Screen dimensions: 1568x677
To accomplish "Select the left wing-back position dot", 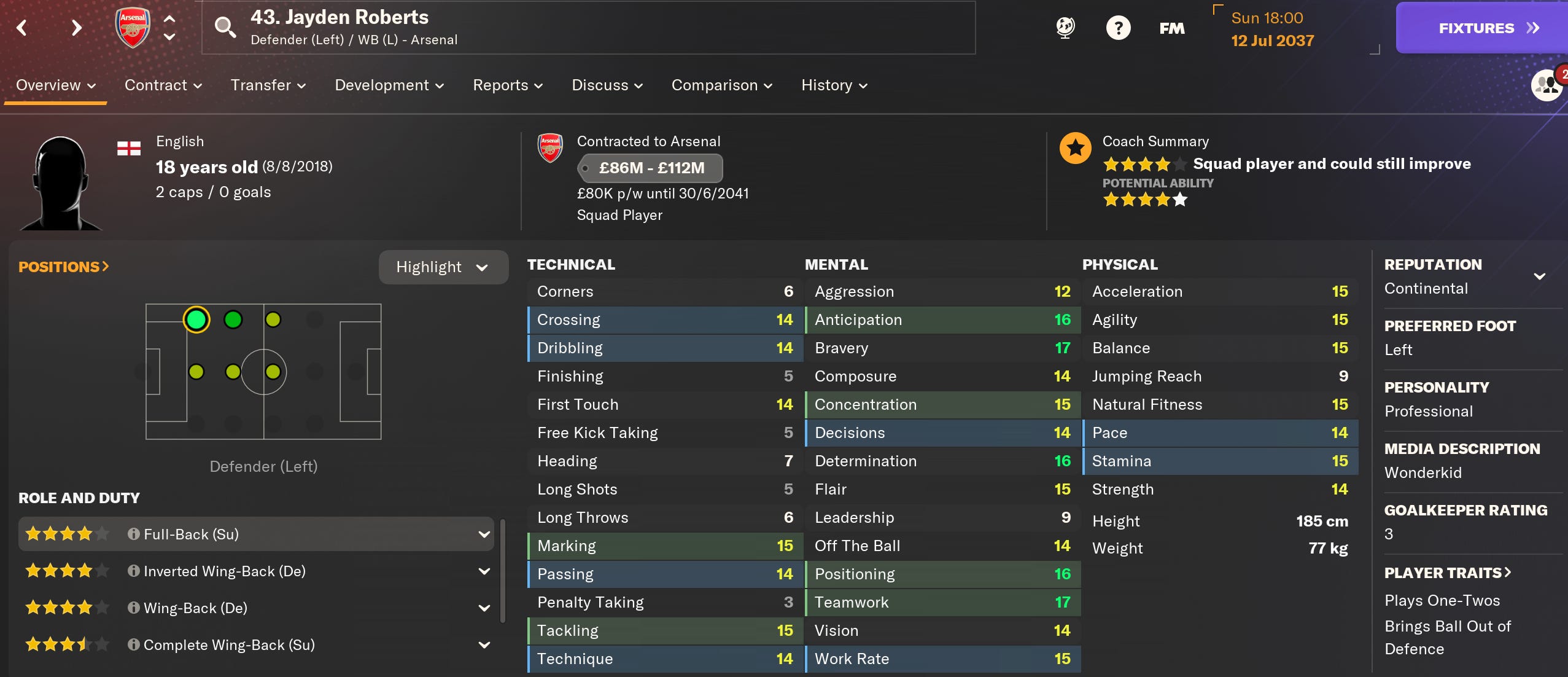I will click(x=233, y=319).
